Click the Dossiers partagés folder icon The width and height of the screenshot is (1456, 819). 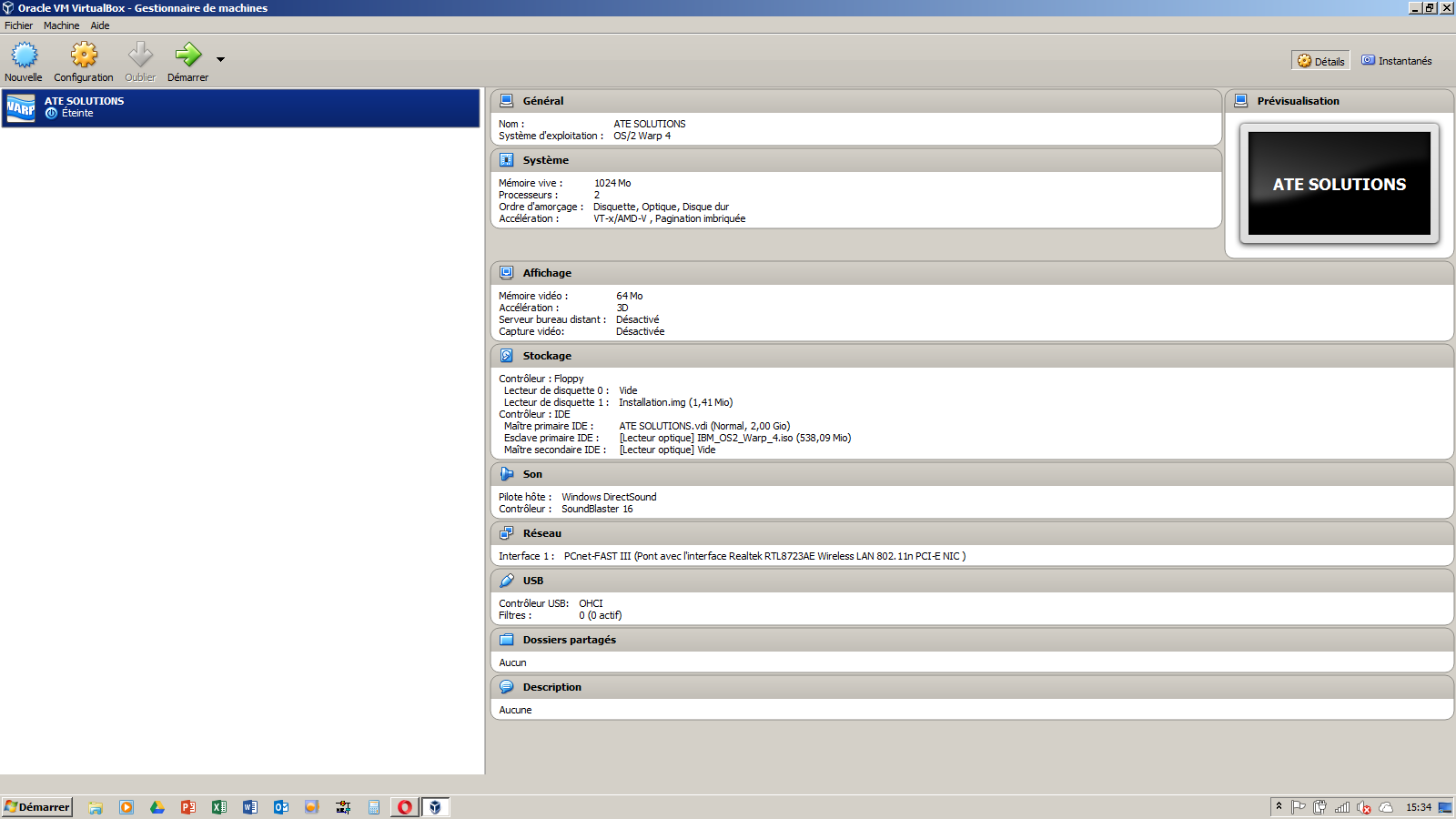coord(507,640)
